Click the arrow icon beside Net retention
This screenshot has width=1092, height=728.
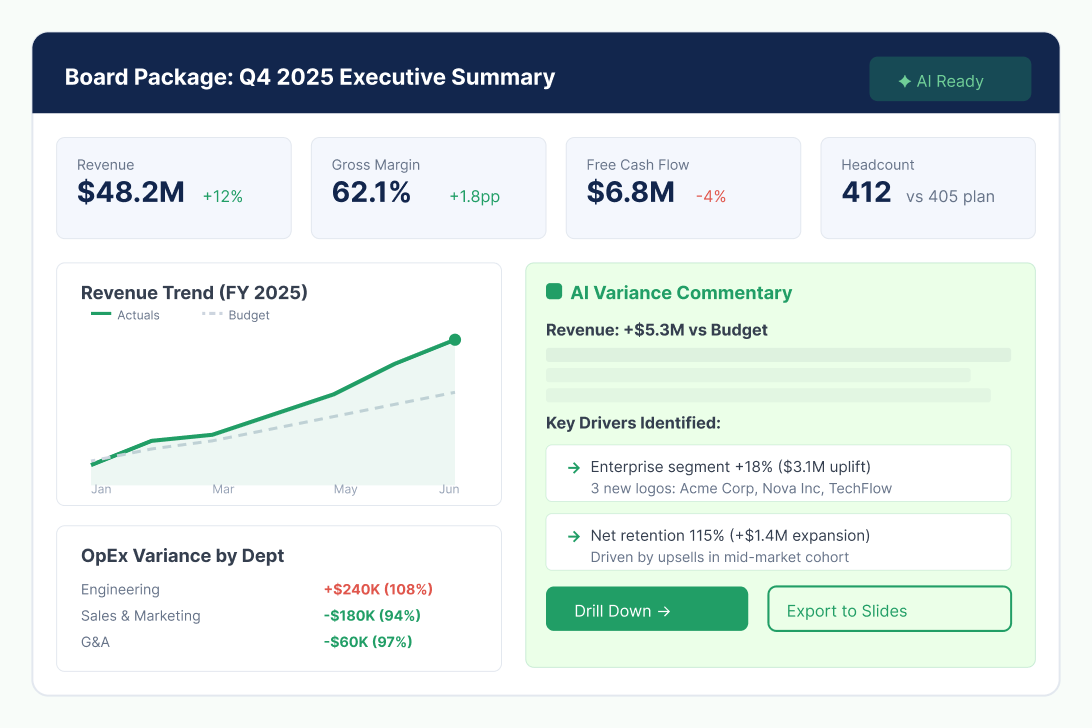coord(574,536)
